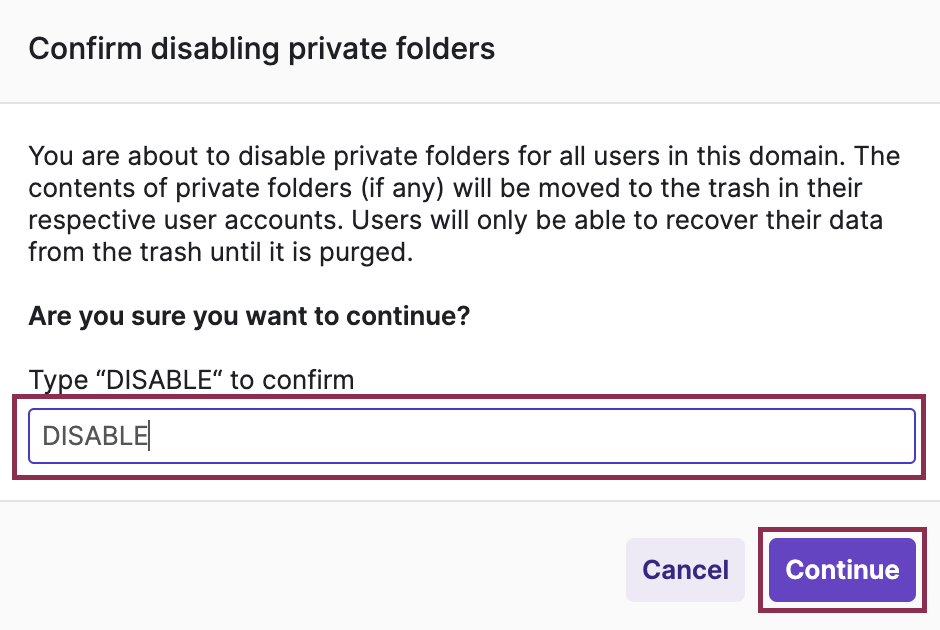Click the blank footer area left of Cancel

tap(300, 570)
